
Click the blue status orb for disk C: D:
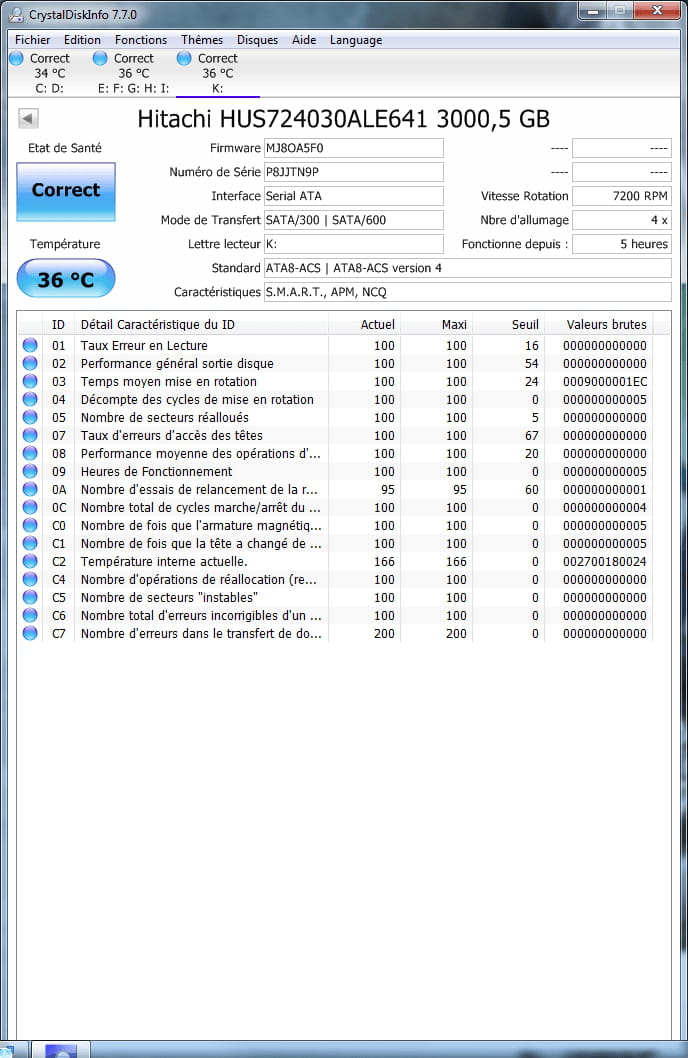click(16, 59)
